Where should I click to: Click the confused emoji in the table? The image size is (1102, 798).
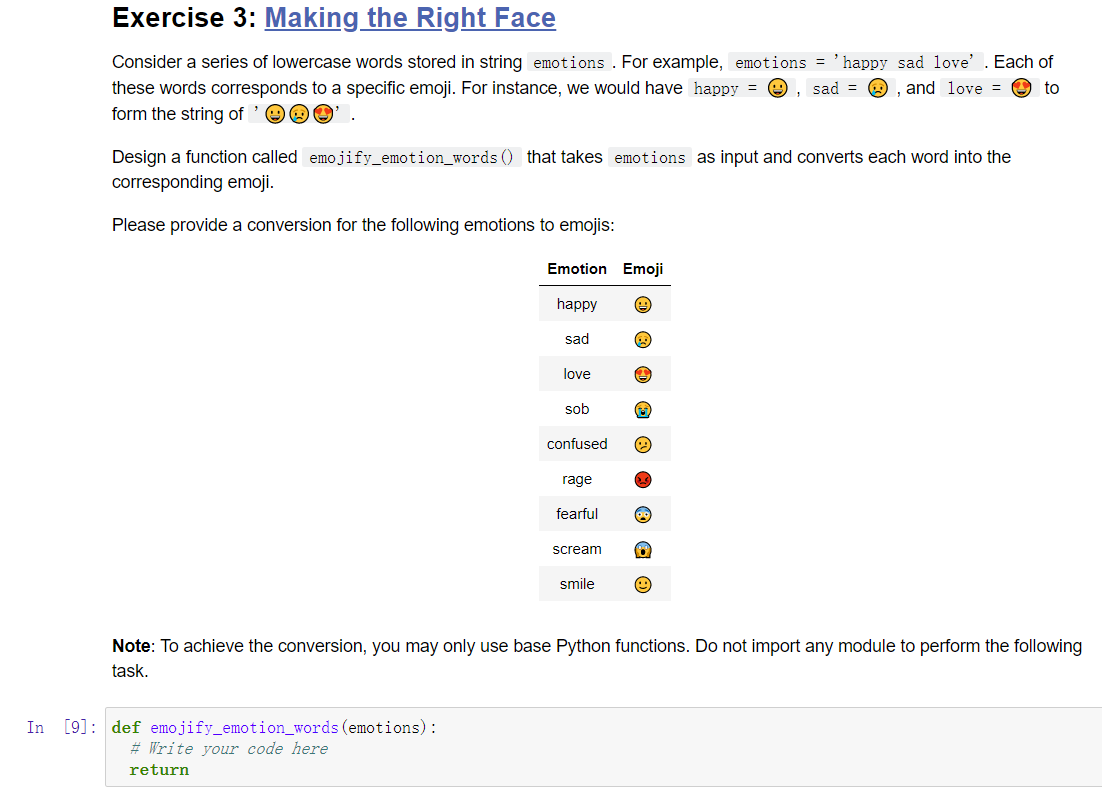[x=643, y=444]
